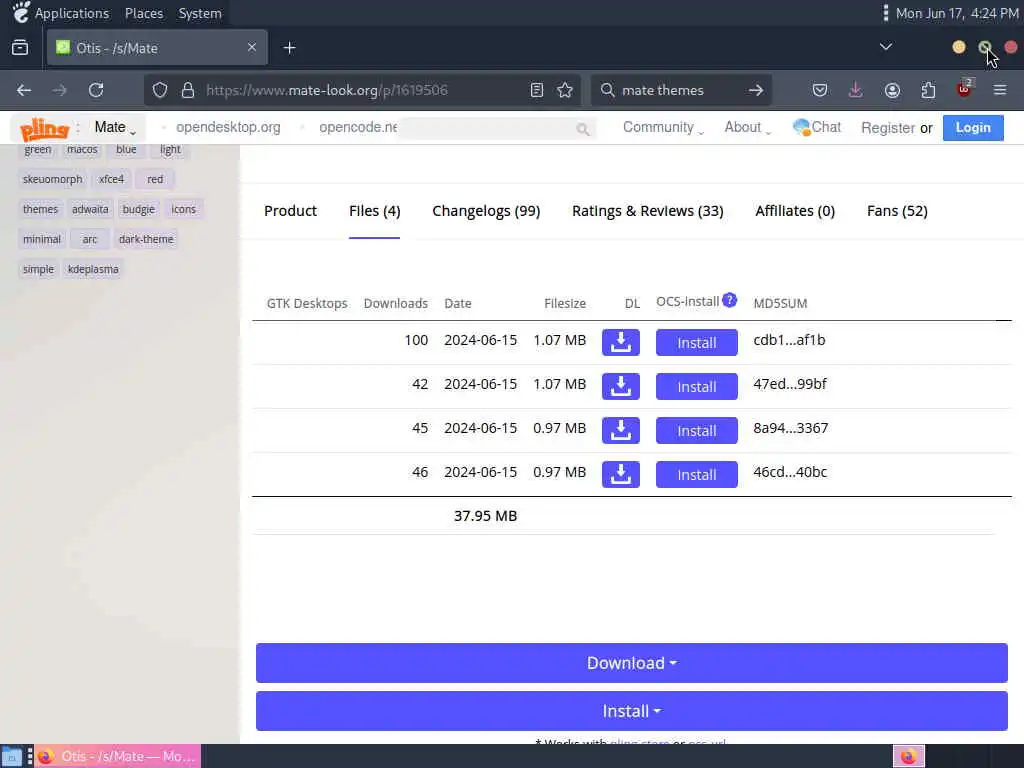Expand the Community menu

663,127
